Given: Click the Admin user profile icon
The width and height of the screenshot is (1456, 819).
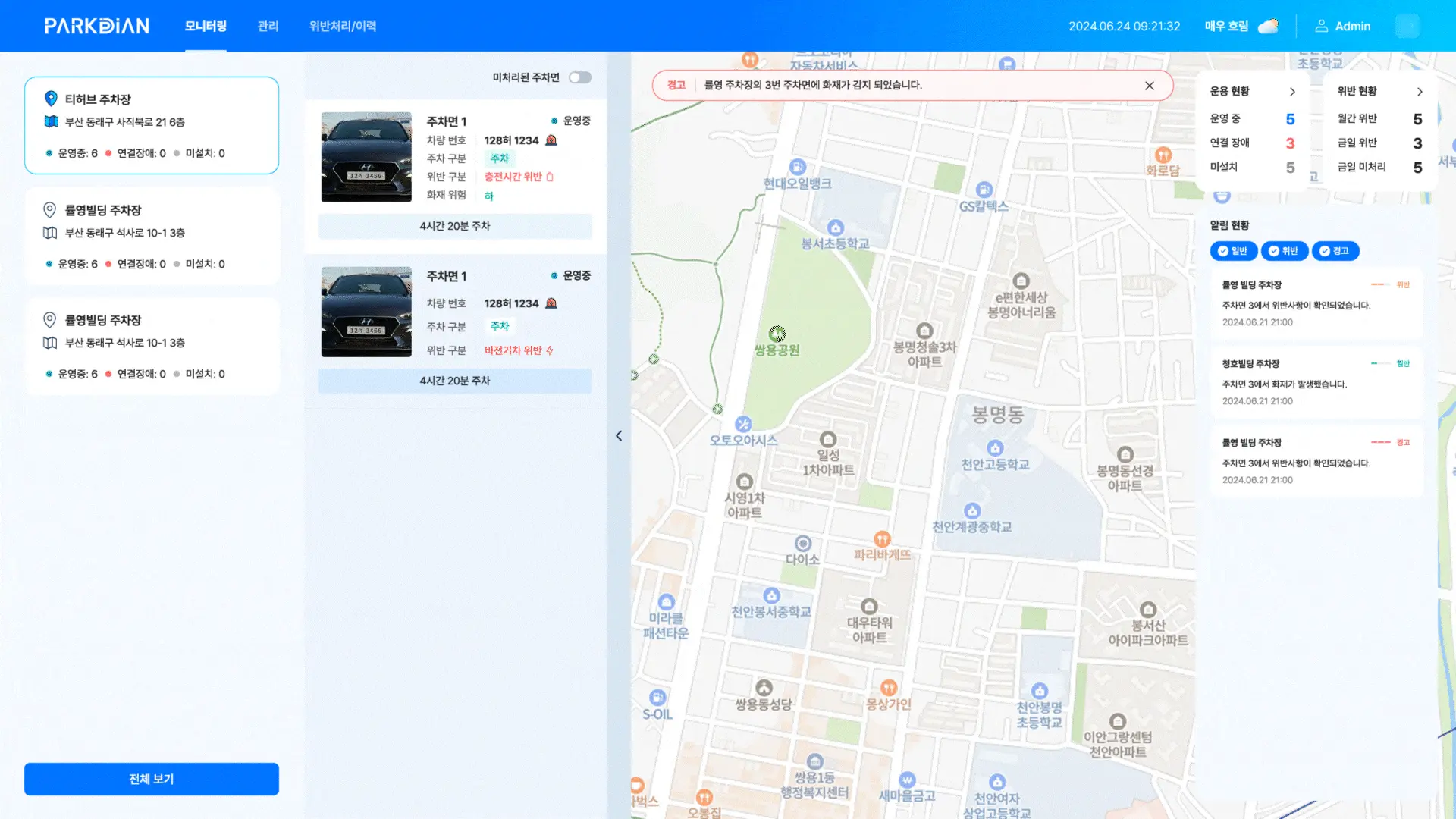Looking at the screenshot, I should (1321, 26).
